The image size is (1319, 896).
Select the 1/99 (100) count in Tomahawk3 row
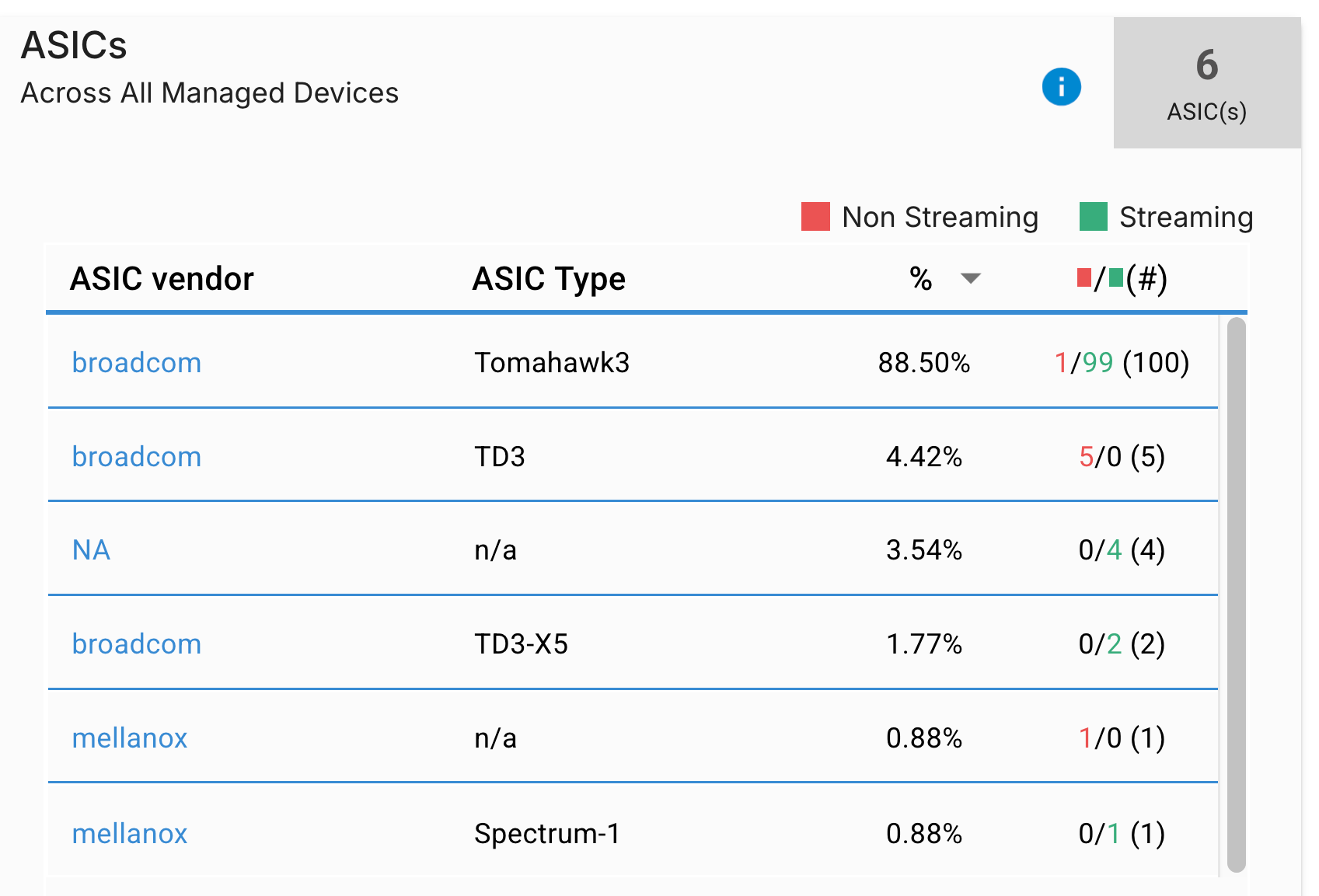pyautogui.click(x=1122, y=363)
